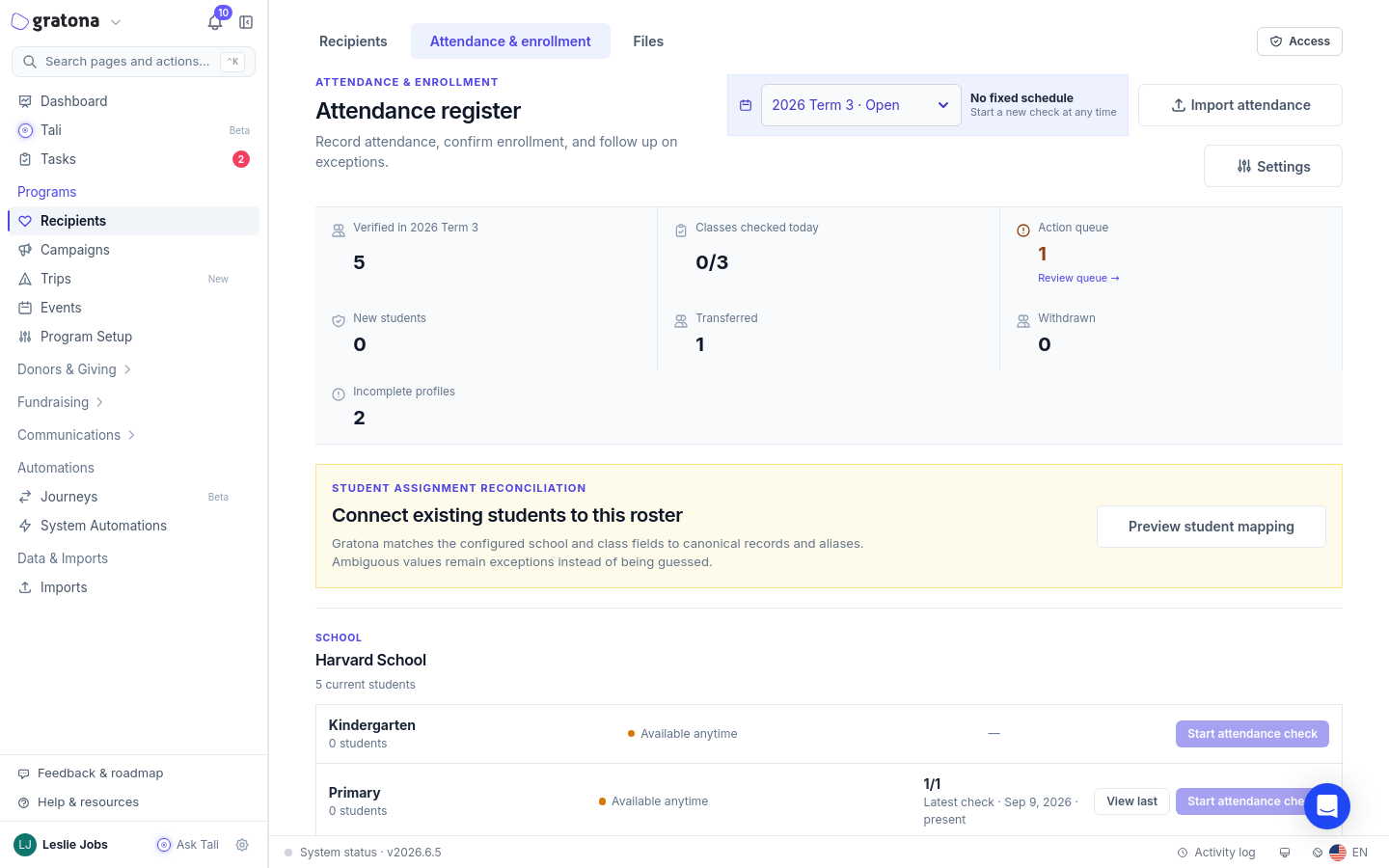Click Preview student mapping
Viewport: 1389px width, 868px height.
1212,527
